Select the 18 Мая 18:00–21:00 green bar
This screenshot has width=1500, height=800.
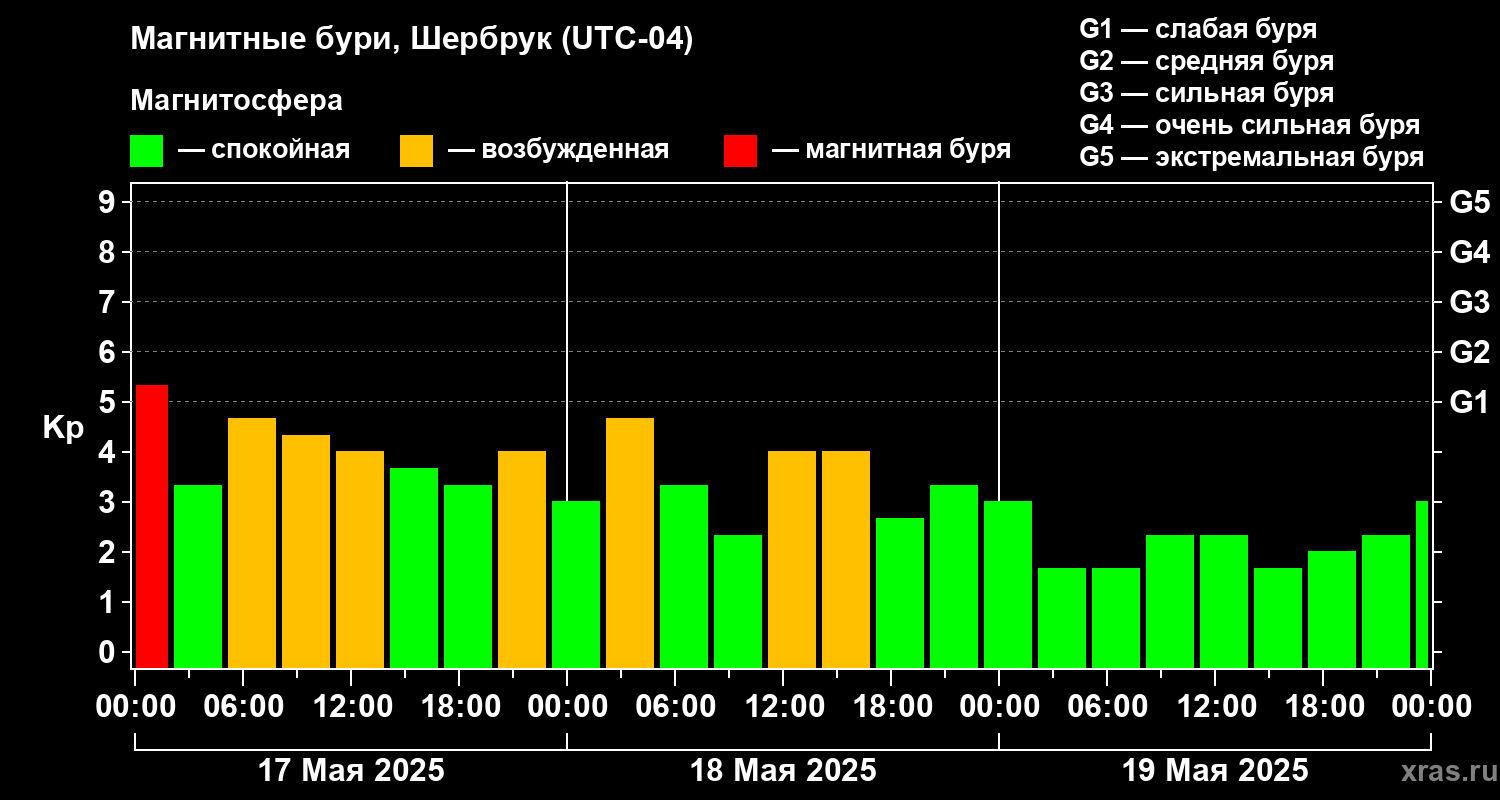tap(900, 593)
